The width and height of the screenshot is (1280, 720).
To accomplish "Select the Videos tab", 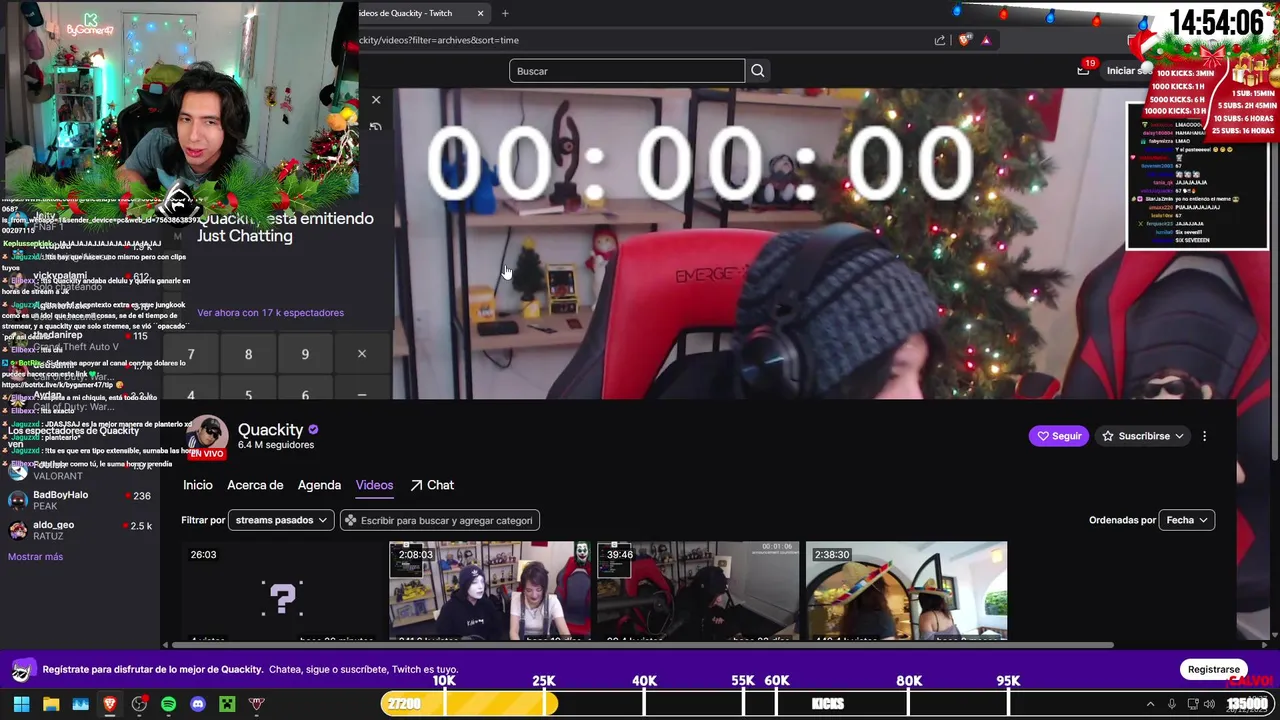I will (374, 485).
